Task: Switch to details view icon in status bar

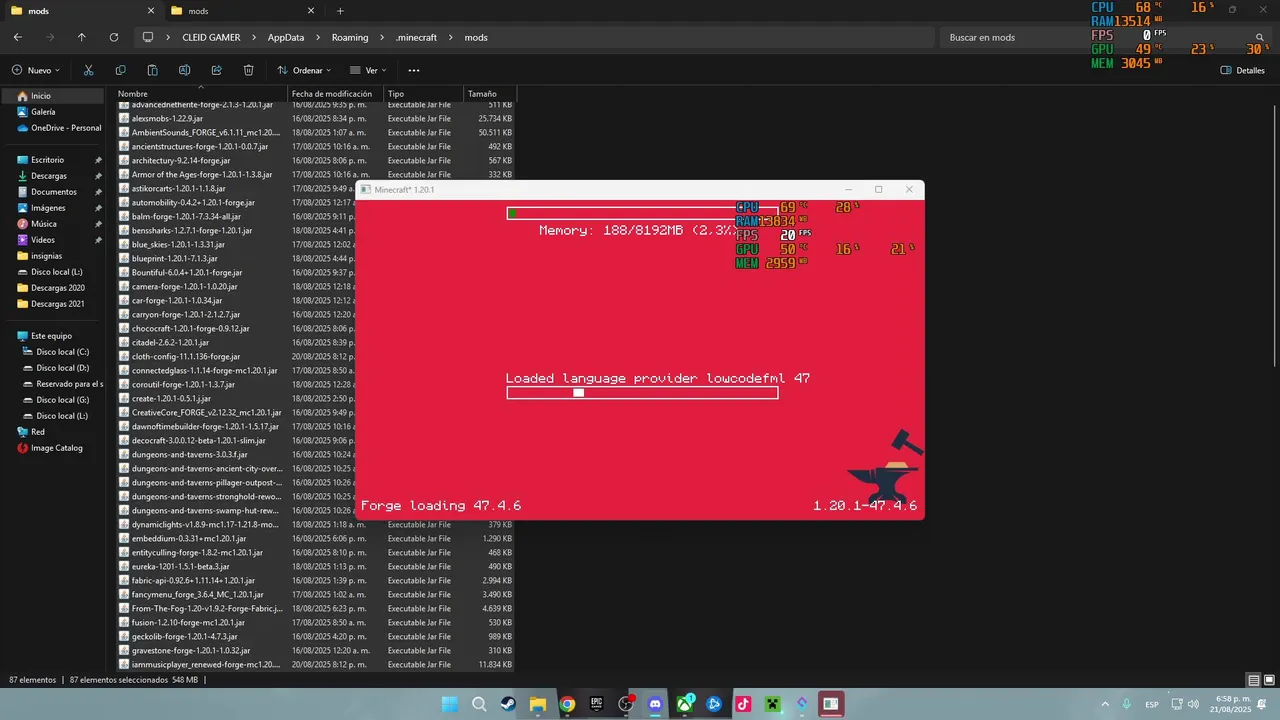Action: coord(1254,680)
